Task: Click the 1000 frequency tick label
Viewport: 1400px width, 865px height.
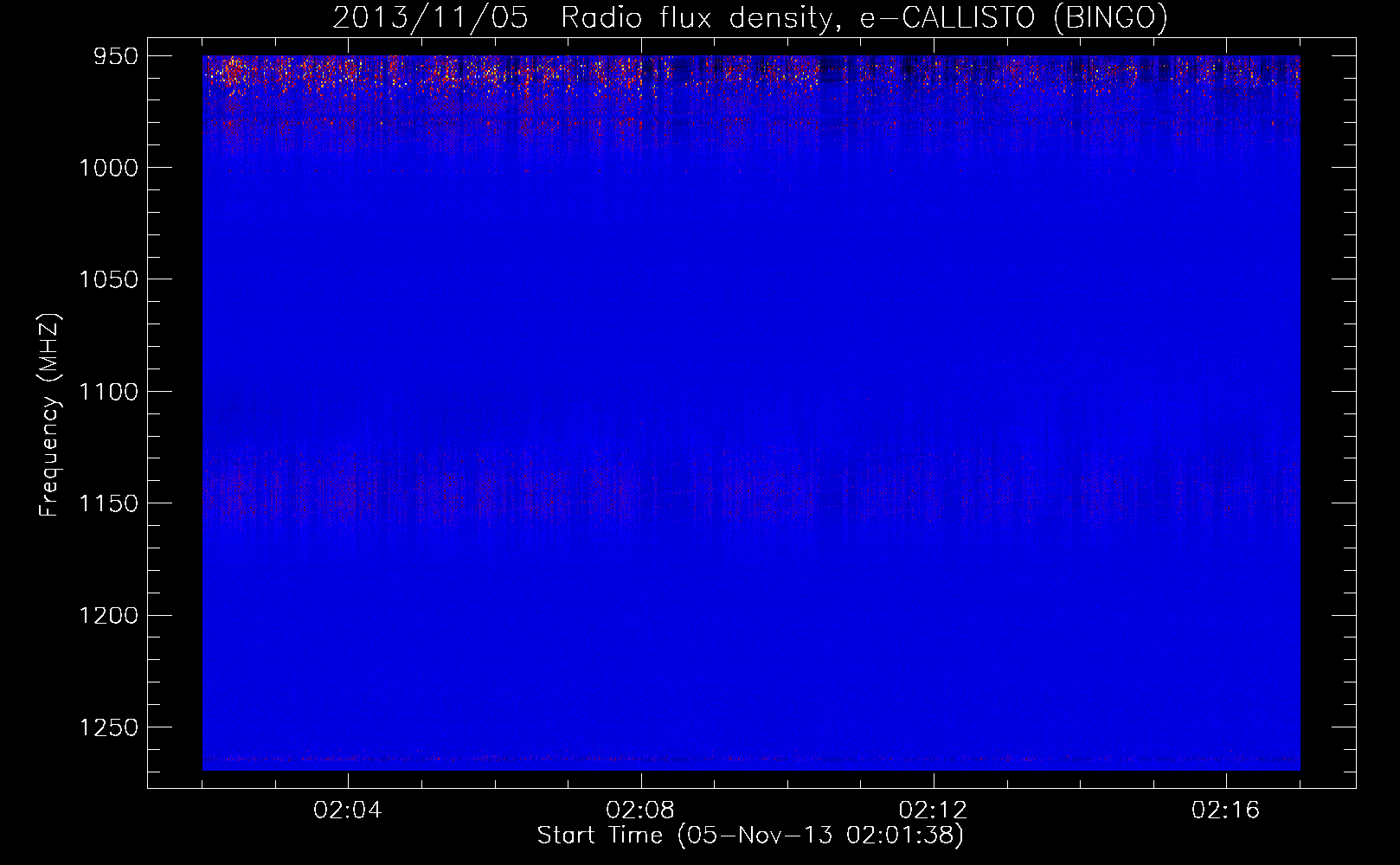Action: [108, 168]
